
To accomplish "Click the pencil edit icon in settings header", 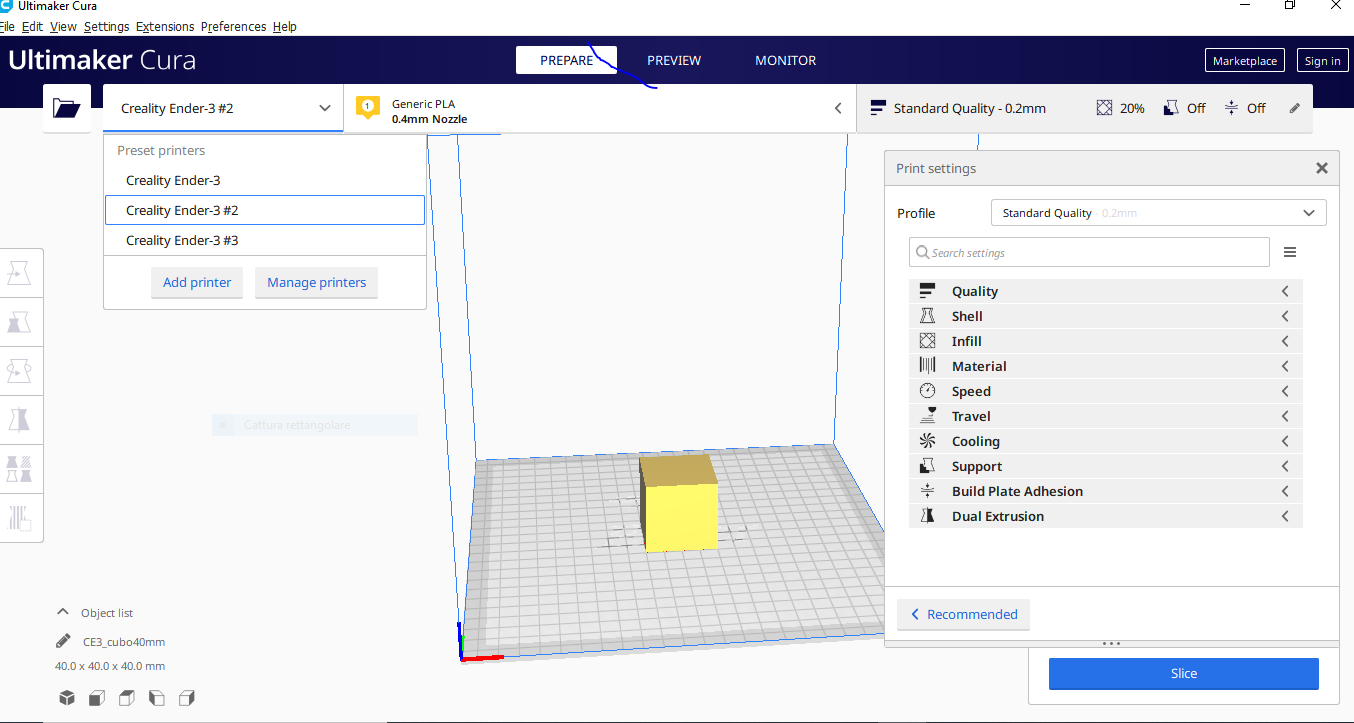I will 1294,108.
